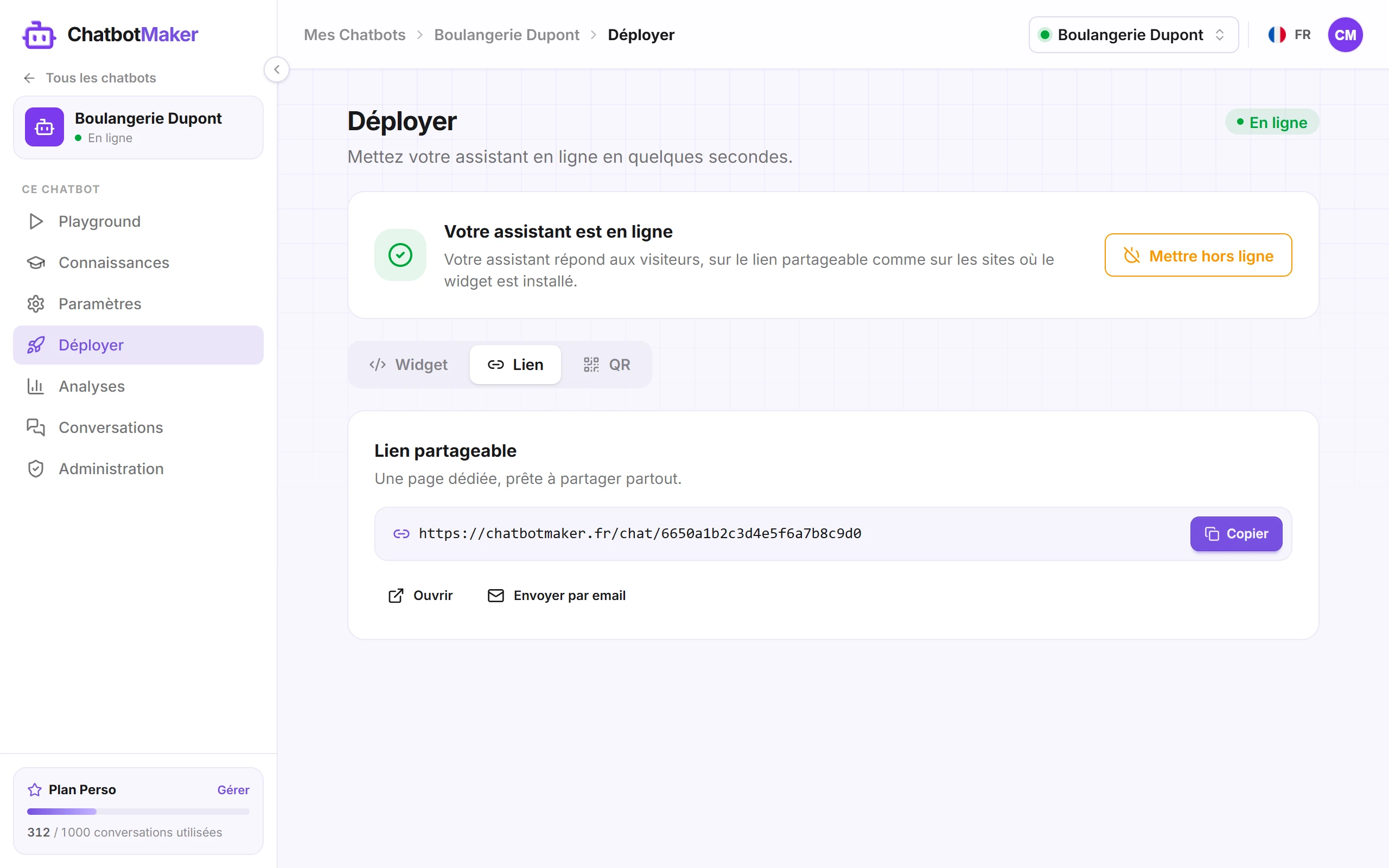Click the En ligne status badge

[x=1272, y=122]
